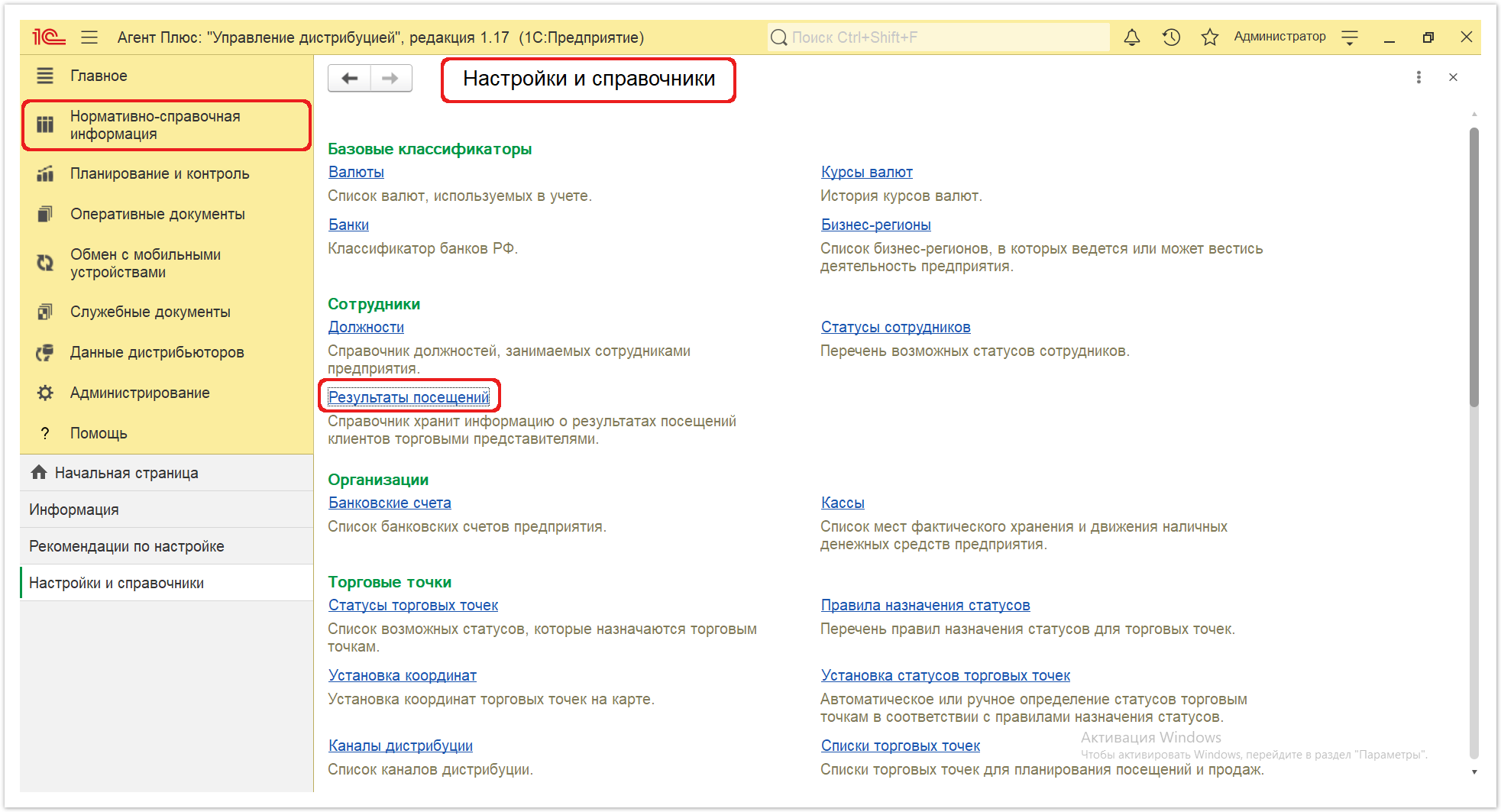The width and height of the screenshot is (1501, 812).
Task: Open the 1C logo main menu
Action: (48, 37)
